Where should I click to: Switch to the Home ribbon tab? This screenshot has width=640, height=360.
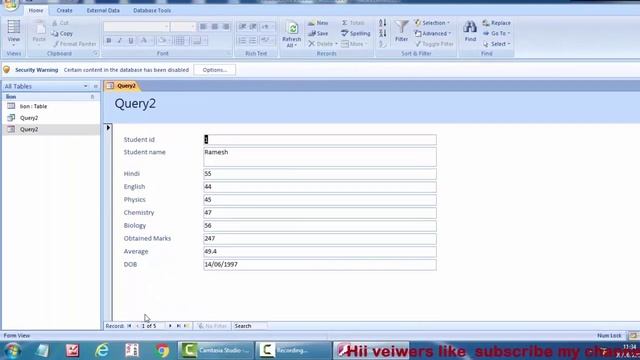pyautogui.click(x=36, y=11)
